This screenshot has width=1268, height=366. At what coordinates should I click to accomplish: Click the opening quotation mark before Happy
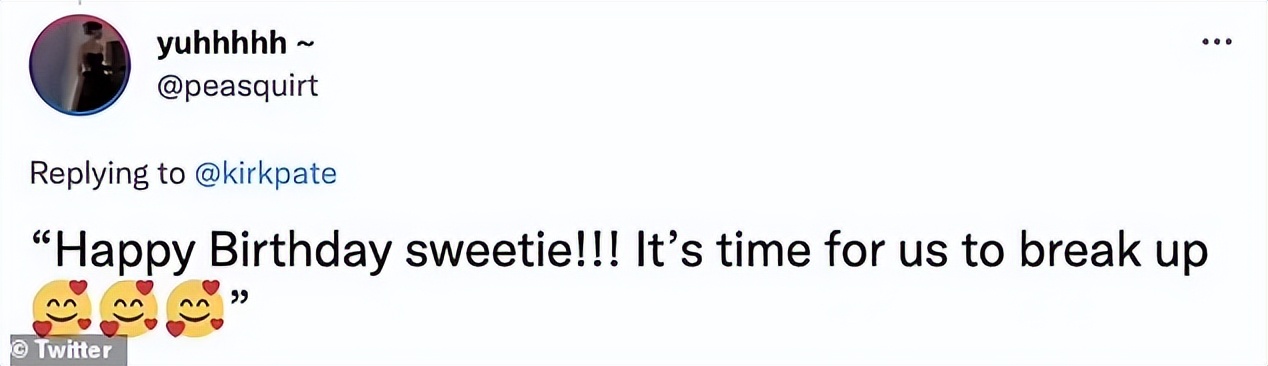[42, 243]
